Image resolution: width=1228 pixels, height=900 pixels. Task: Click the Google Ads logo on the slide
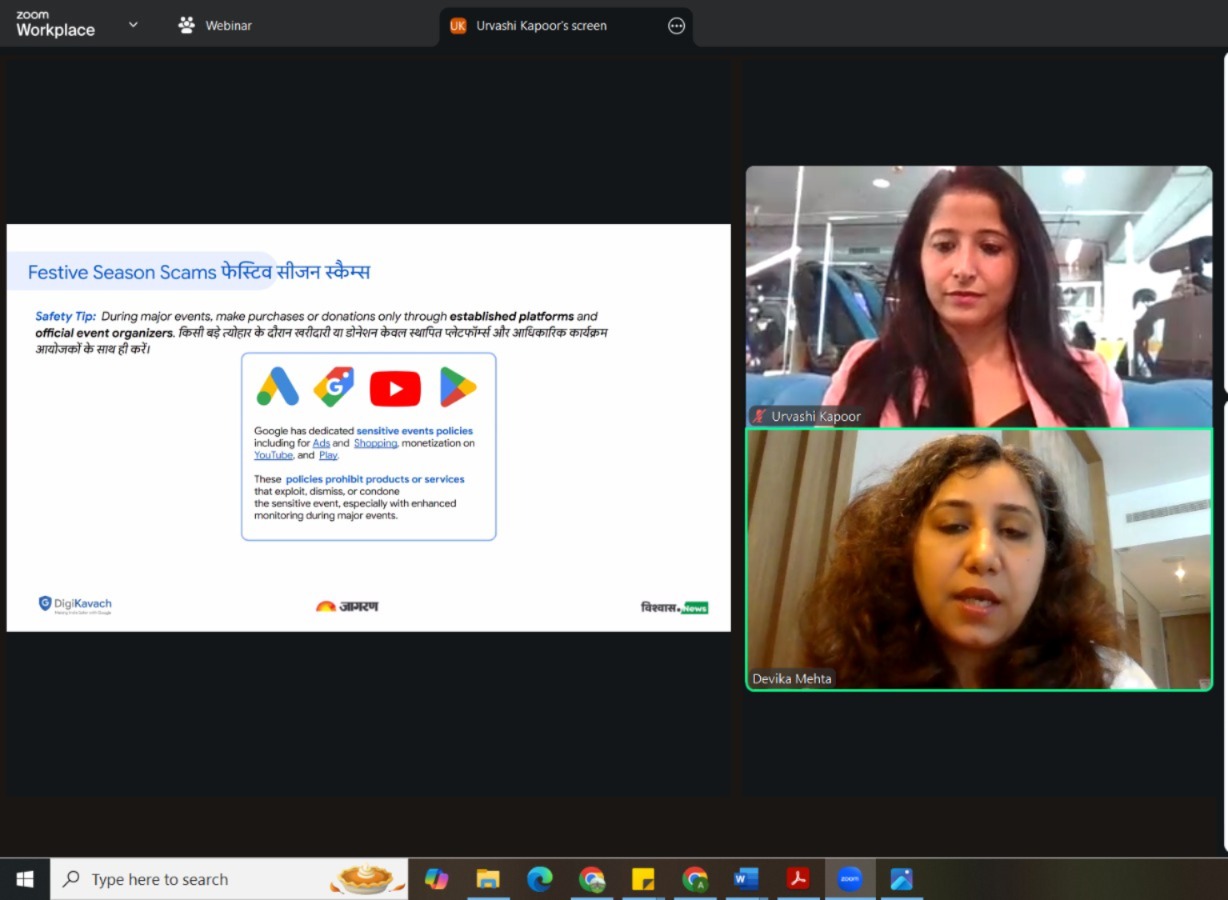click(x=278, y=388)
